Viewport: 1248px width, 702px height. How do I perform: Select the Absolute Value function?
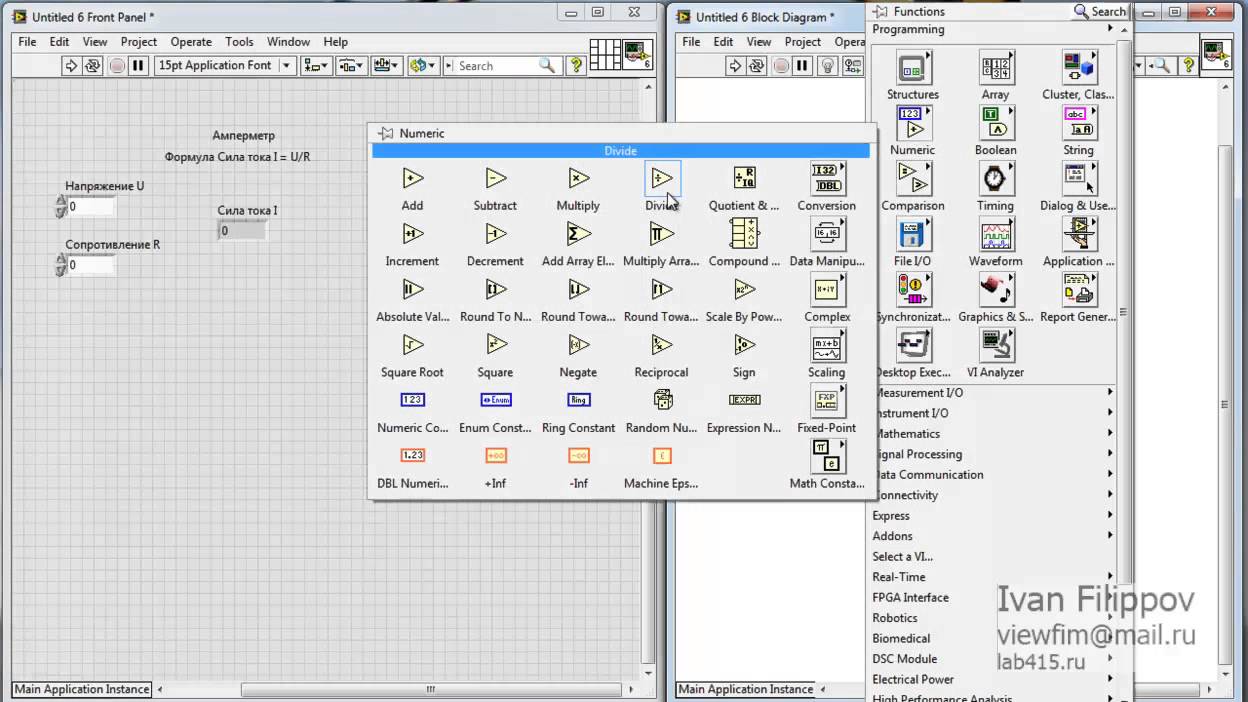tap(413, 290)
